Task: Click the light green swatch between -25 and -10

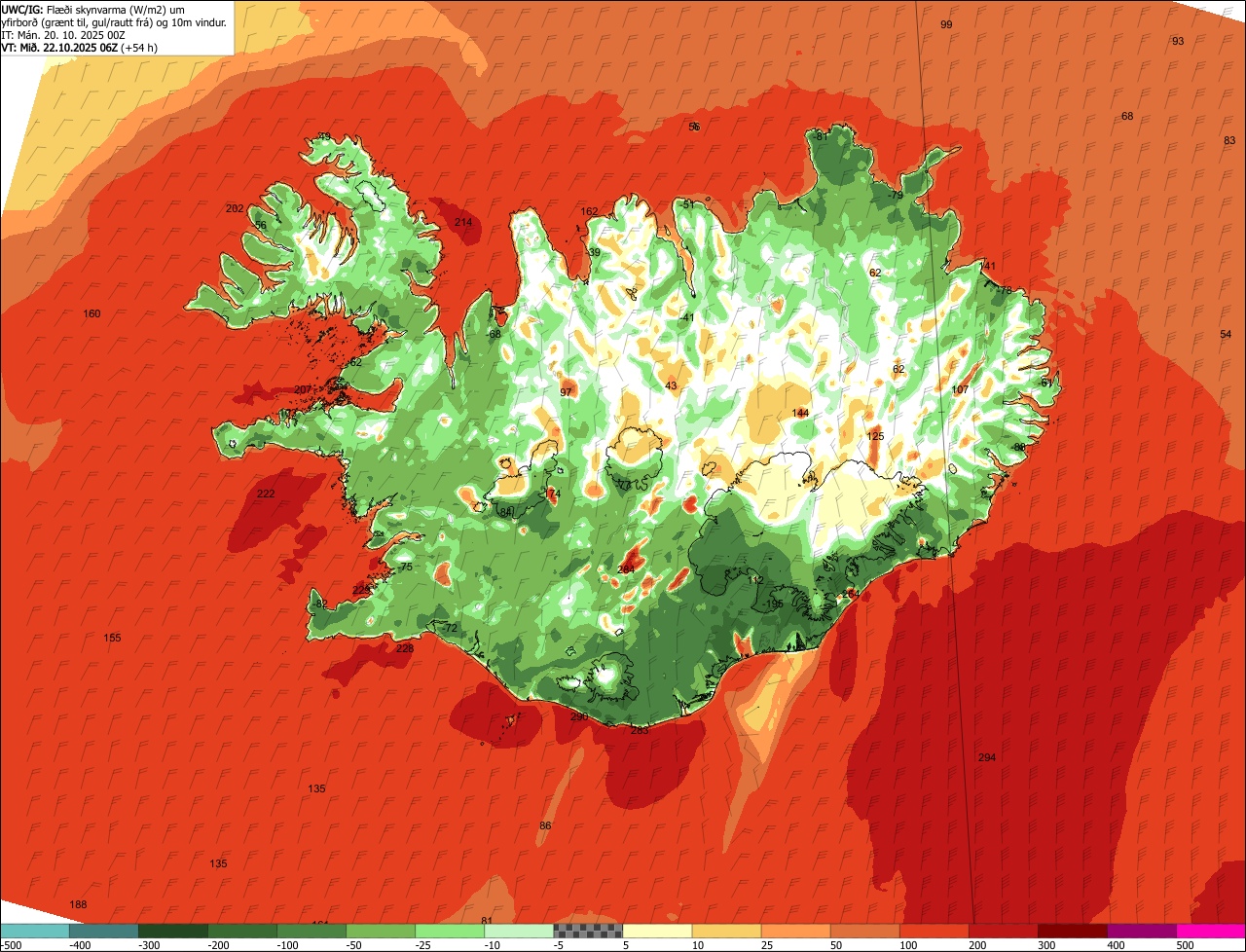Action: [x=450, y=932]
